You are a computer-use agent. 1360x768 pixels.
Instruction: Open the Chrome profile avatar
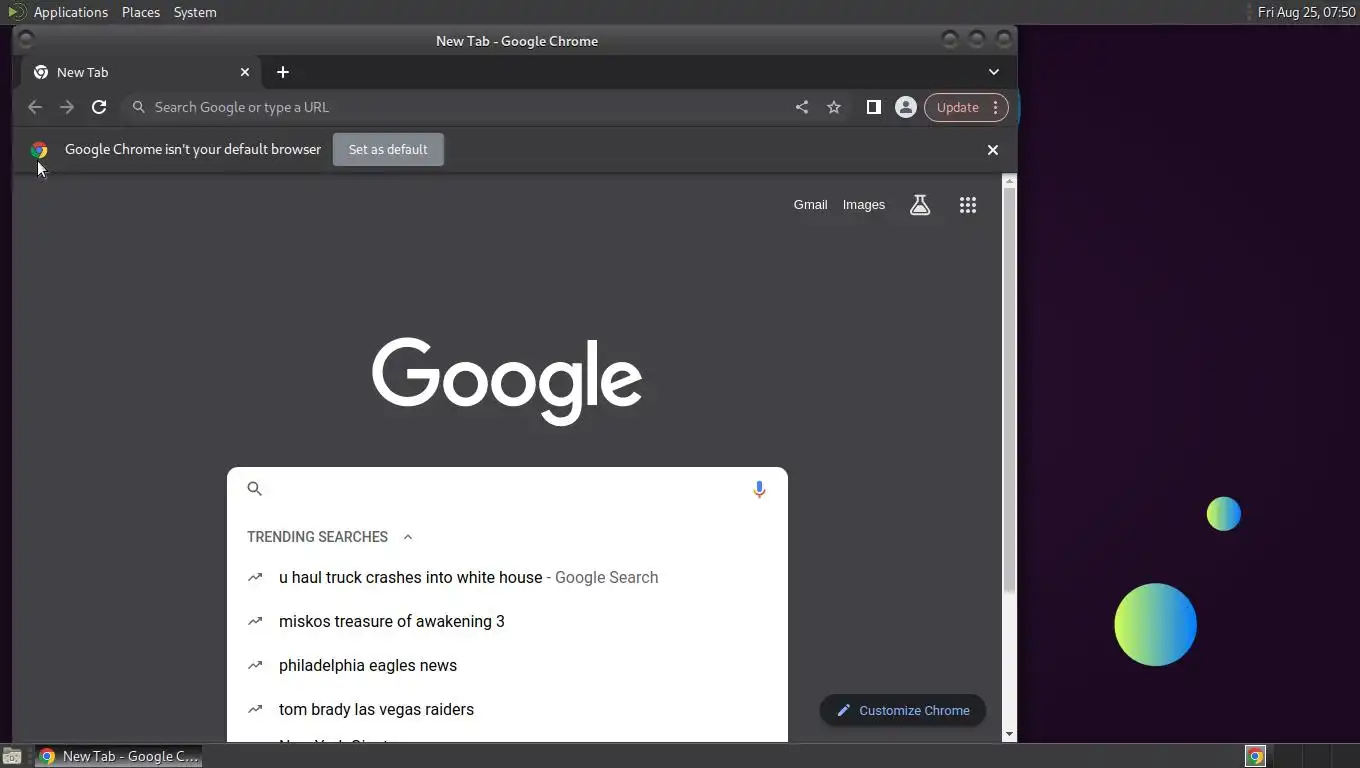(x=906, y=107)
